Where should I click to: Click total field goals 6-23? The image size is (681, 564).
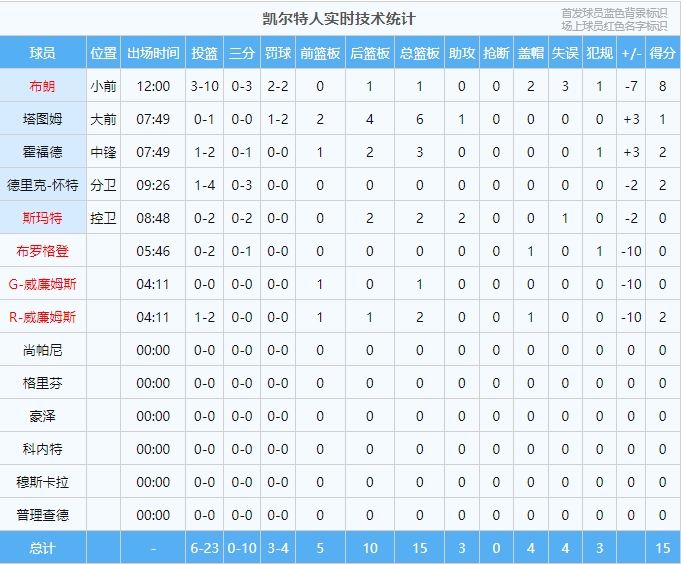click(204, 548)
